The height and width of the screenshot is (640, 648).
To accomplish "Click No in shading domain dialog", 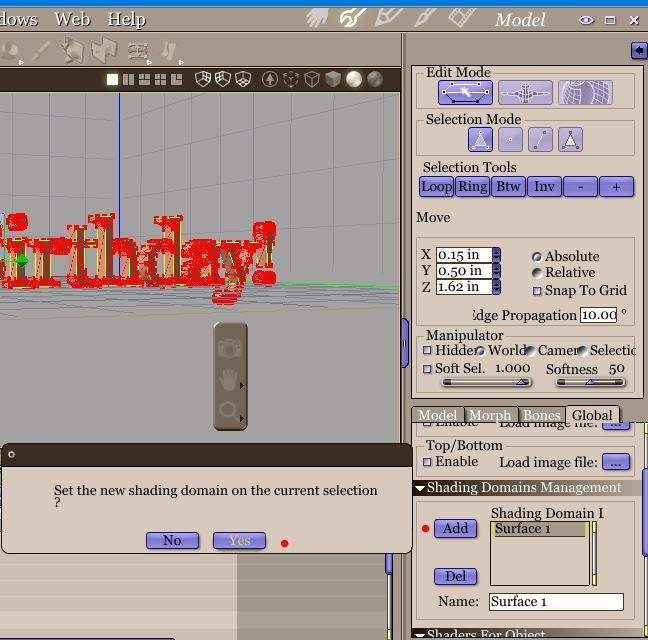I will pos(172,540).
